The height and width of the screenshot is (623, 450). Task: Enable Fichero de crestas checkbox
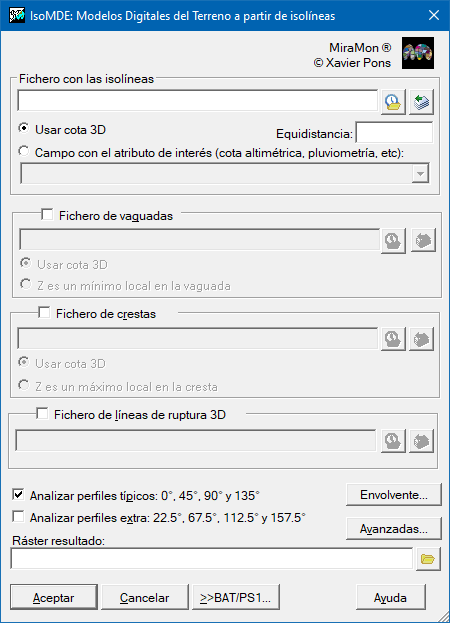coord(44,313)
